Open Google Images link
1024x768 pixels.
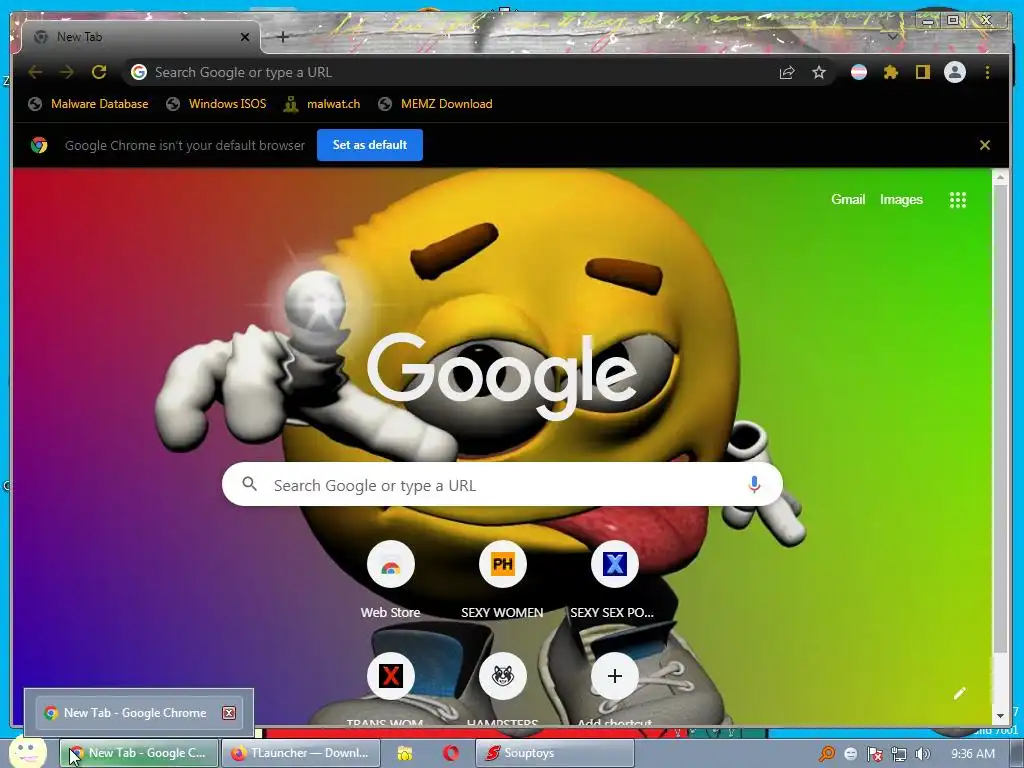pos(901,200)
